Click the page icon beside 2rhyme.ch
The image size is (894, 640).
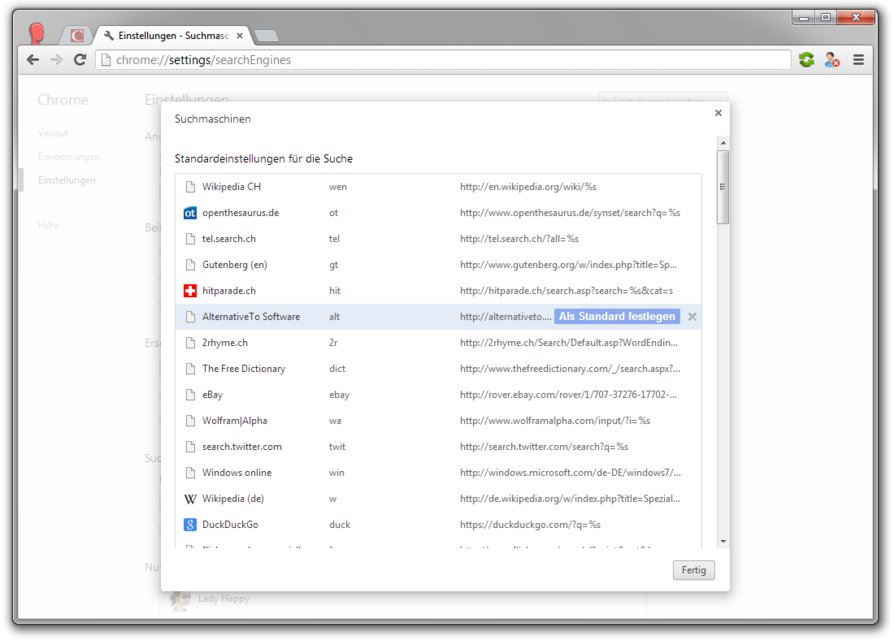(x=190, y=343)
